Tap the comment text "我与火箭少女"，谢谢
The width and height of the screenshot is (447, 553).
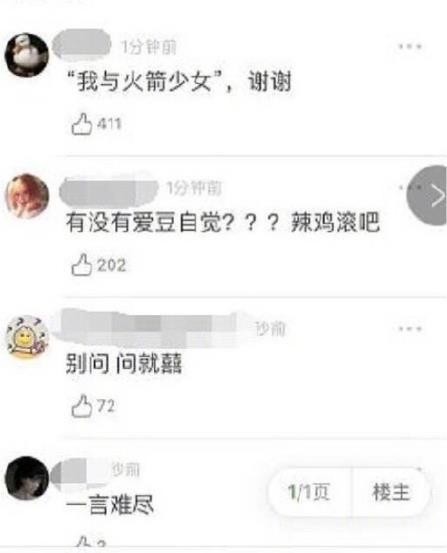[180, 82]
